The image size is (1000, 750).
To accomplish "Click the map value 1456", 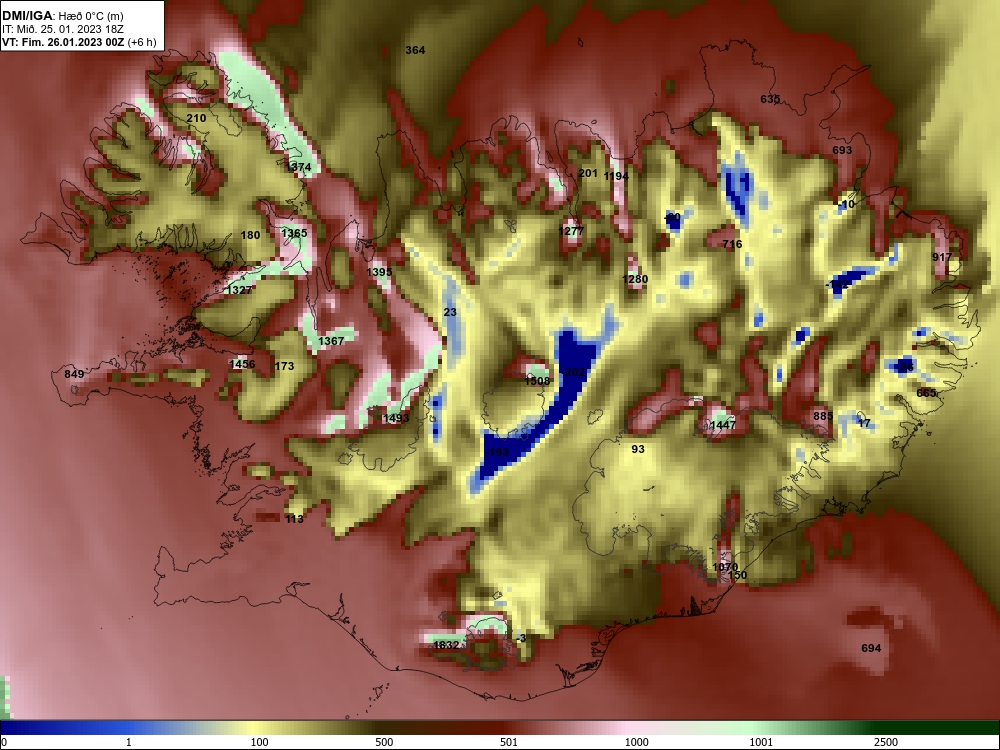I will (242, 365).
